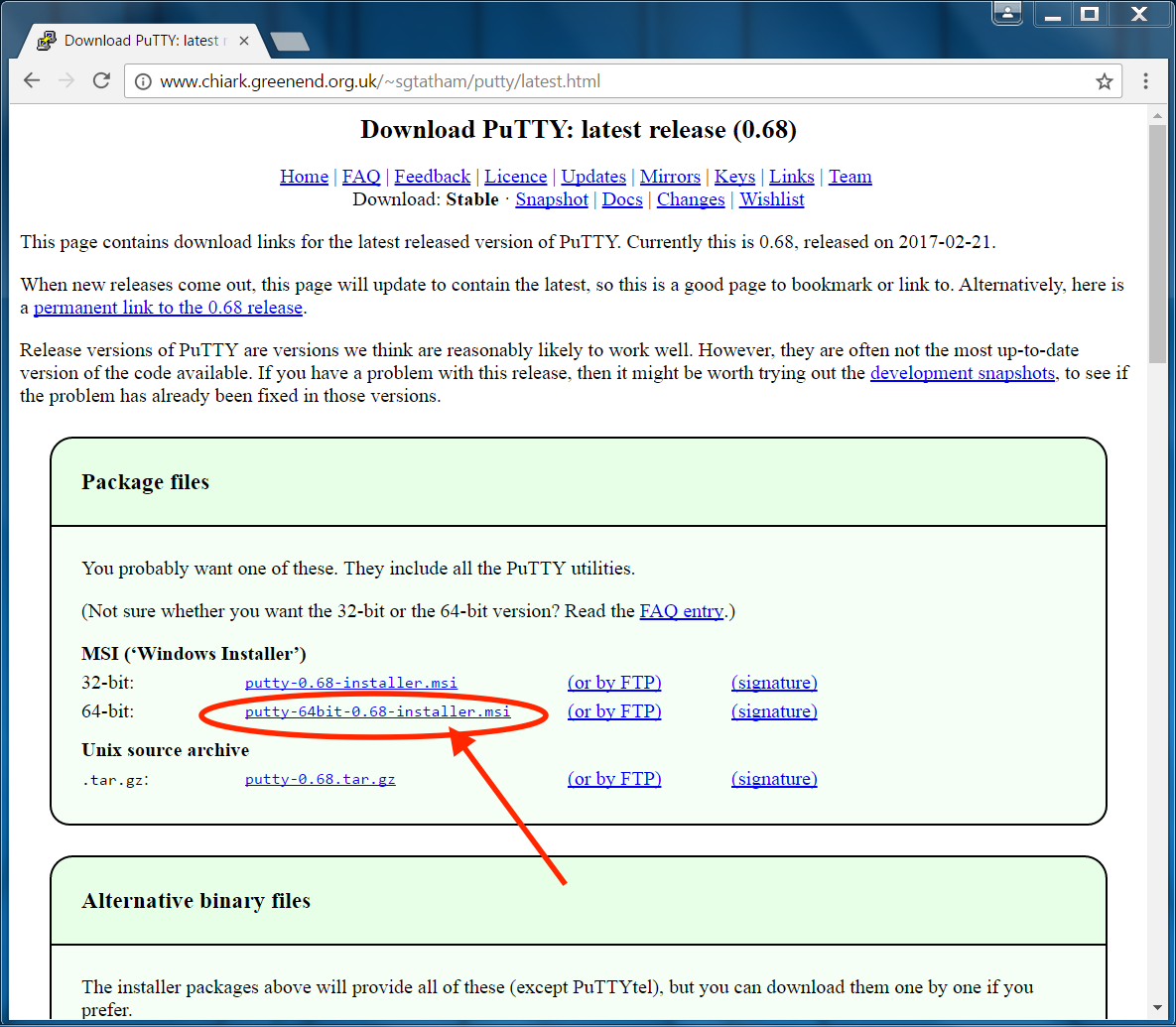Click the '.tar.gz:' row label

point(115,780)
